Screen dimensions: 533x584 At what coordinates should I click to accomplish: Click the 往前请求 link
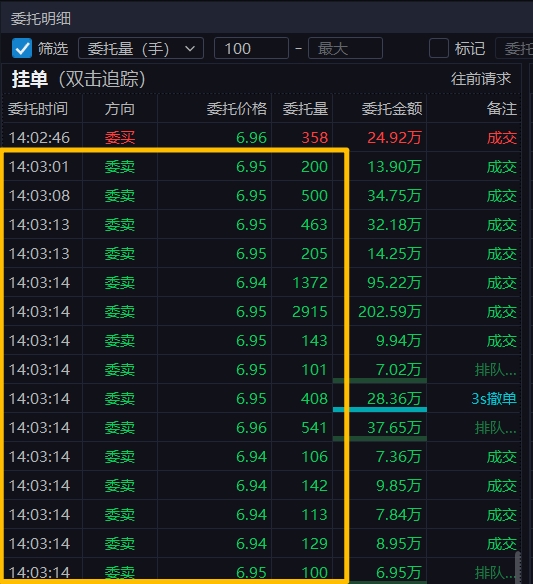pyautogui.click(x=481, y=79)
